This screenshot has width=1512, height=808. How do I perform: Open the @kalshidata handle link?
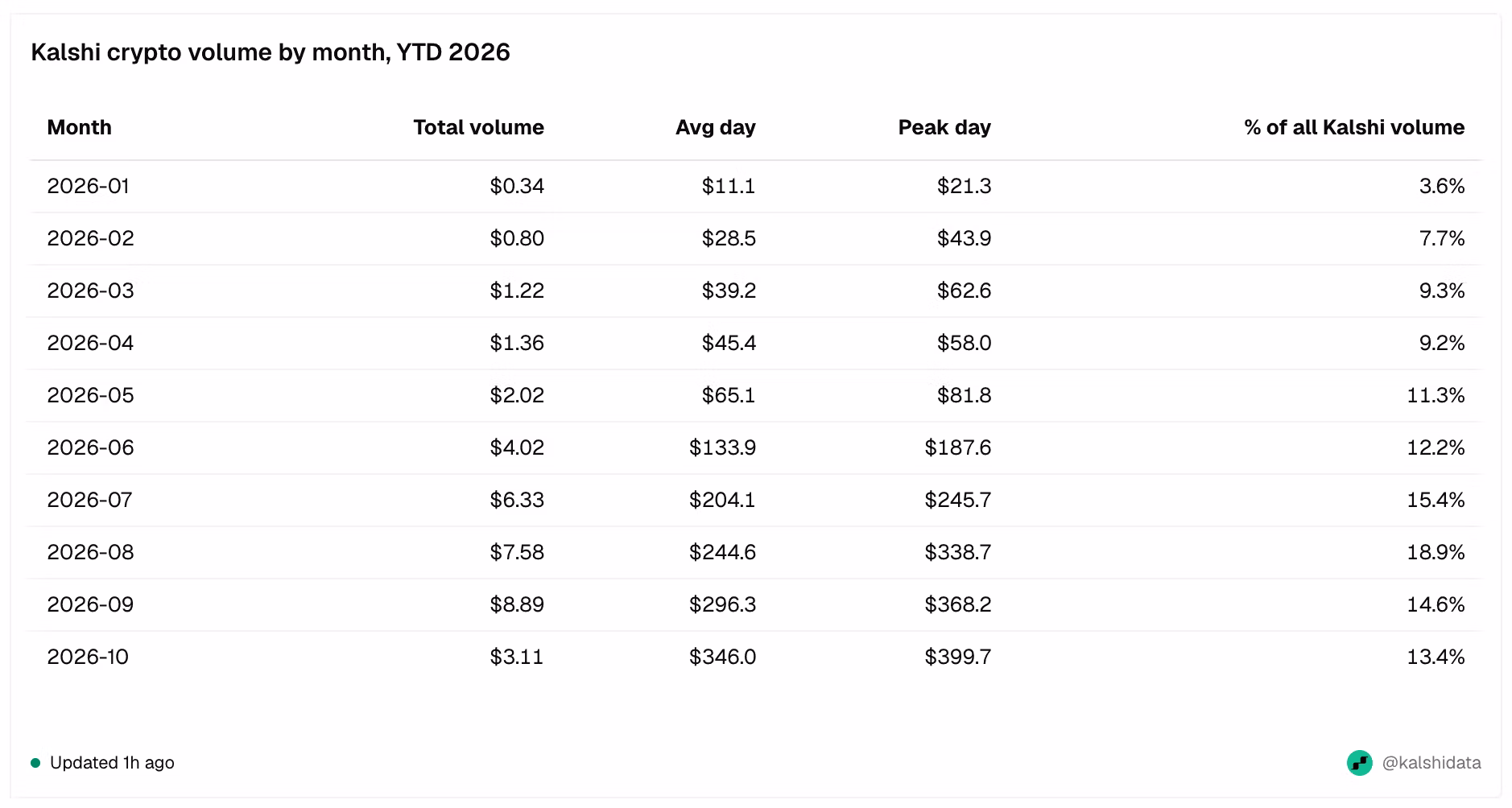pyautogui.click(x=1431, y=763)
